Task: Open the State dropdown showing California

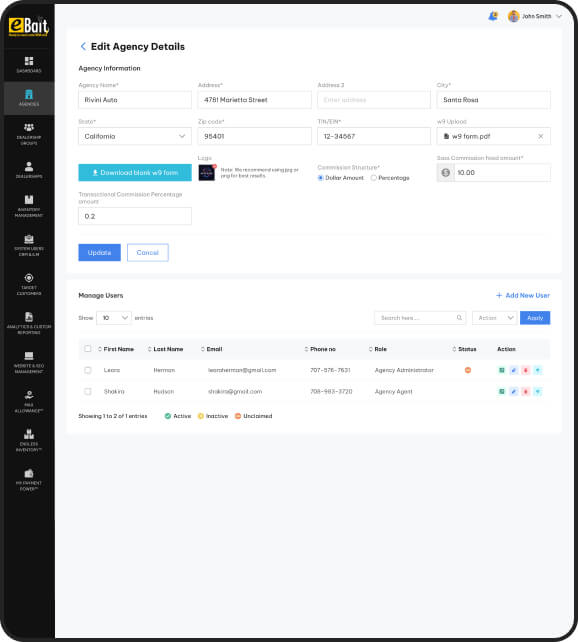Action: click(135, 136)
